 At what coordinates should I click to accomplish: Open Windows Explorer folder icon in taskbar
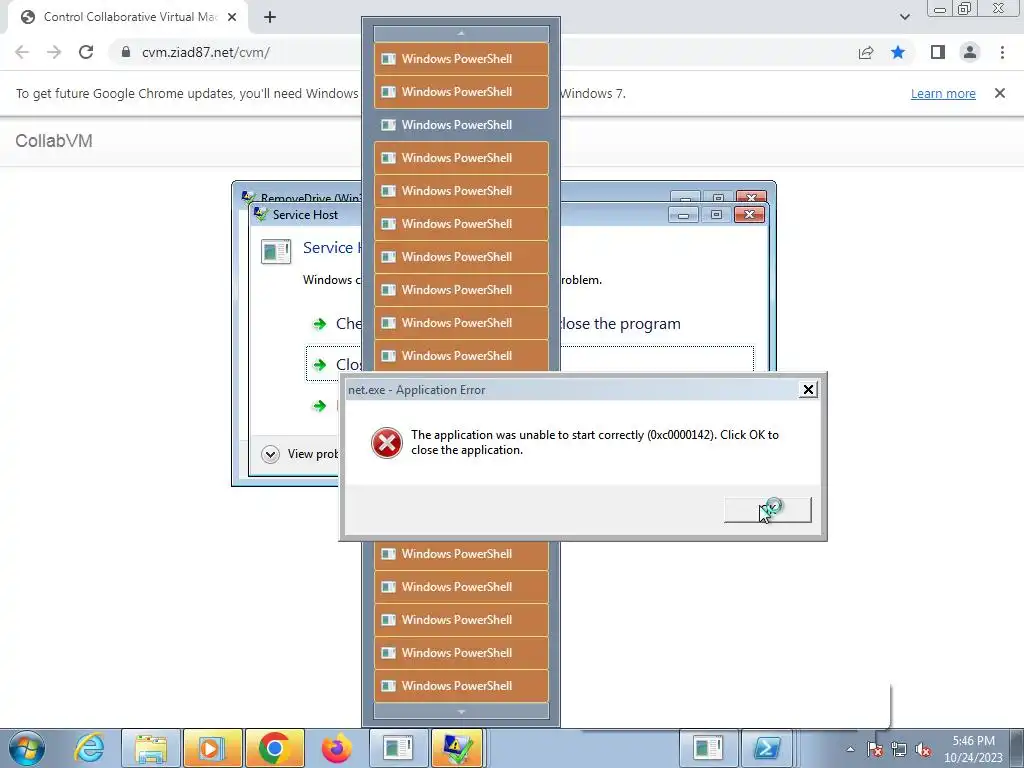(x=151, y=748)
